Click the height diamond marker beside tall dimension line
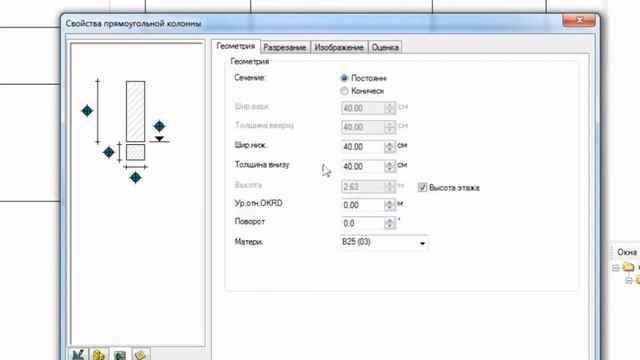The height and width of the screenshot is (360, 640). (87, 111)
